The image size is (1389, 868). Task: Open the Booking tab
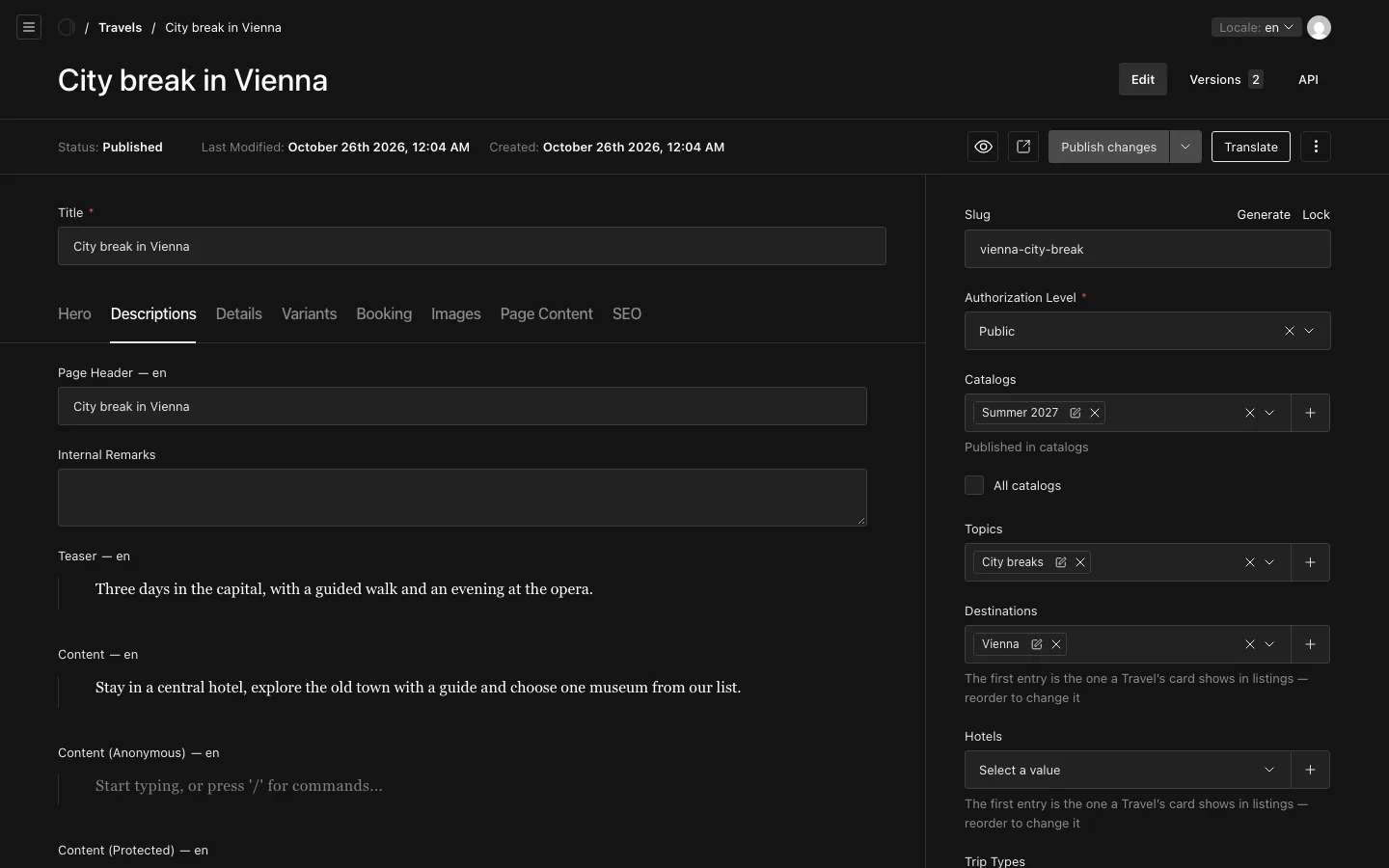384,313
